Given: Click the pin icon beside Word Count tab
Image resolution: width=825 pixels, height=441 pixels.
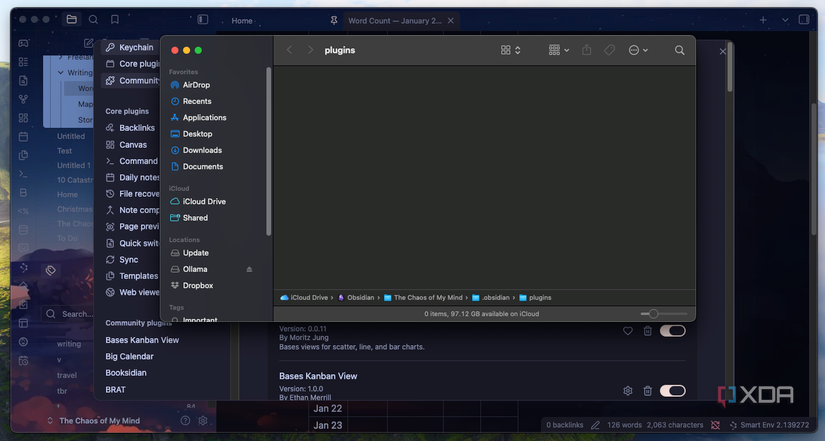Looking at the screenshot, I should point(334,21).
